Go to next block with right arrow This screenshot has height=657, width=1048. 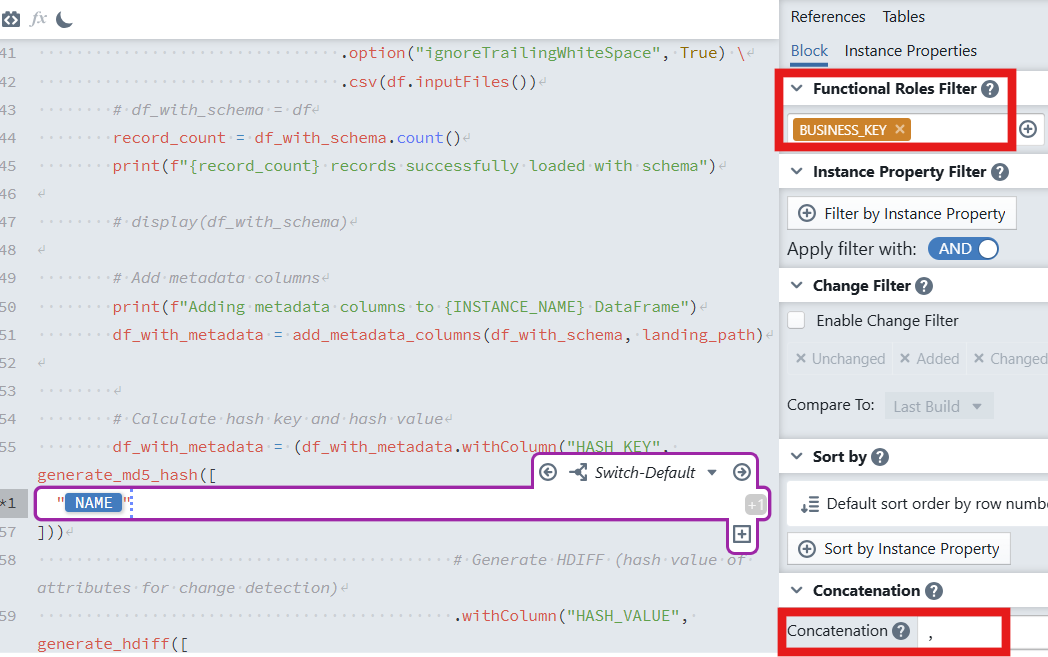(x=741, y=473)
